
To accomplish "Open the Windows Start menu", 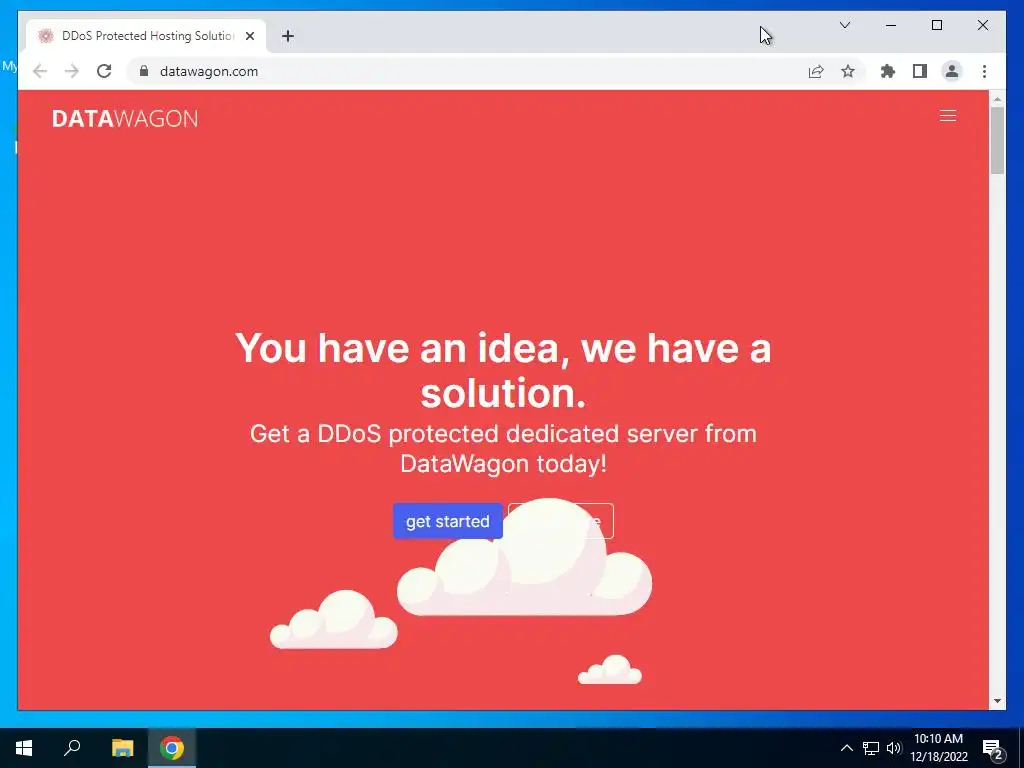I will point(24,748).
